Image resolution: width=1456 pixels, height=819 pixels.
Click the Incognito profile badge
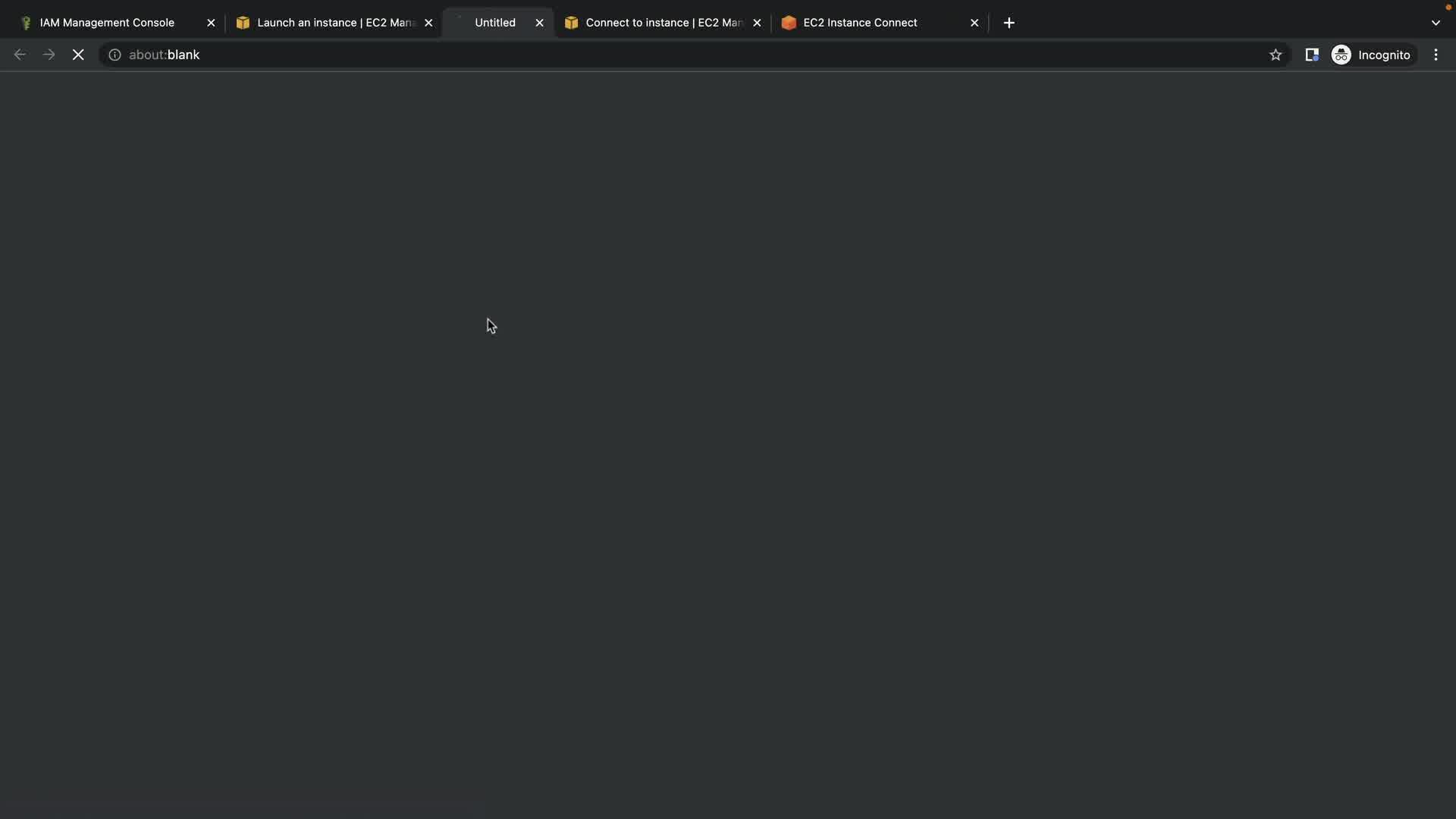click(x=1371, y=55)
